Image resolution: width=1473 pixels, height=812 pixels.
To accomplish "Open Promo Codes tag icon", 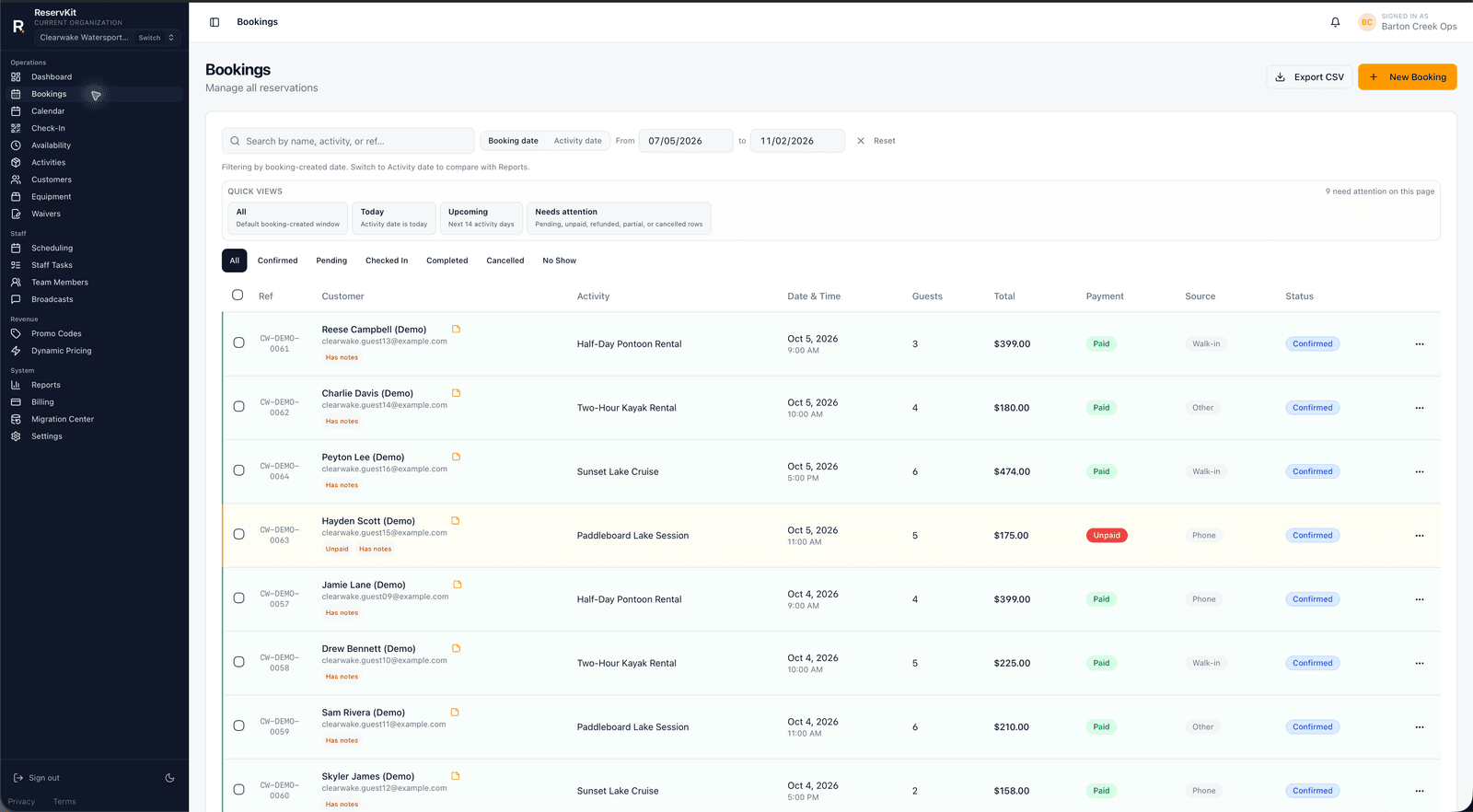I will [16, 334].
